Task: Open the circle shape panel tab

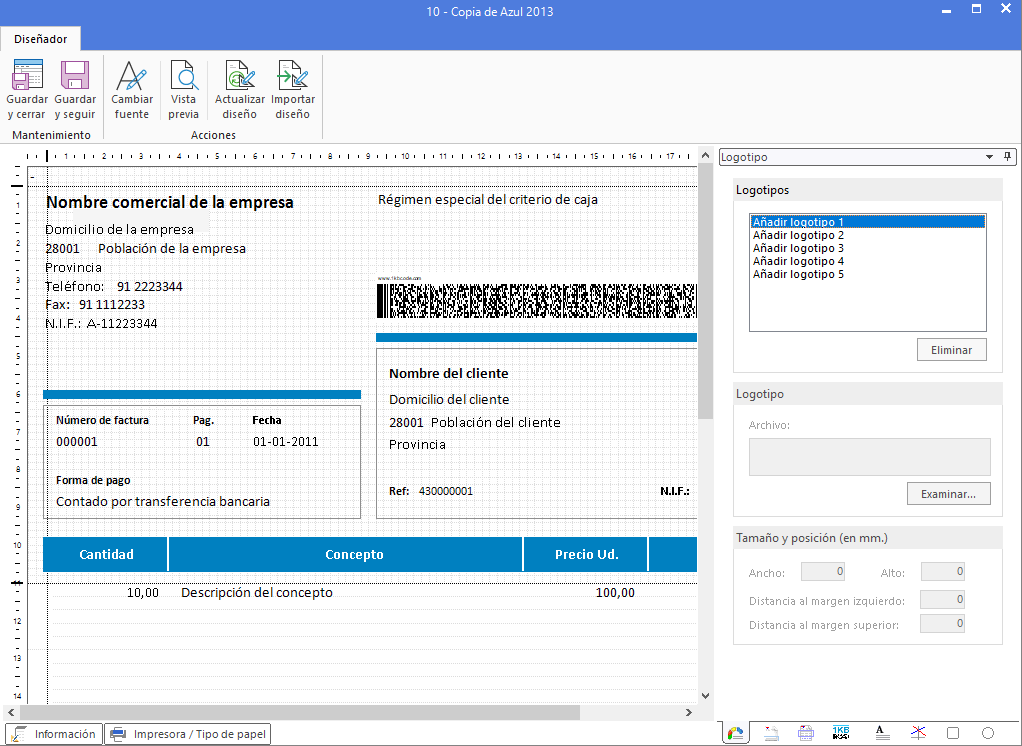Action: [987, 733]
